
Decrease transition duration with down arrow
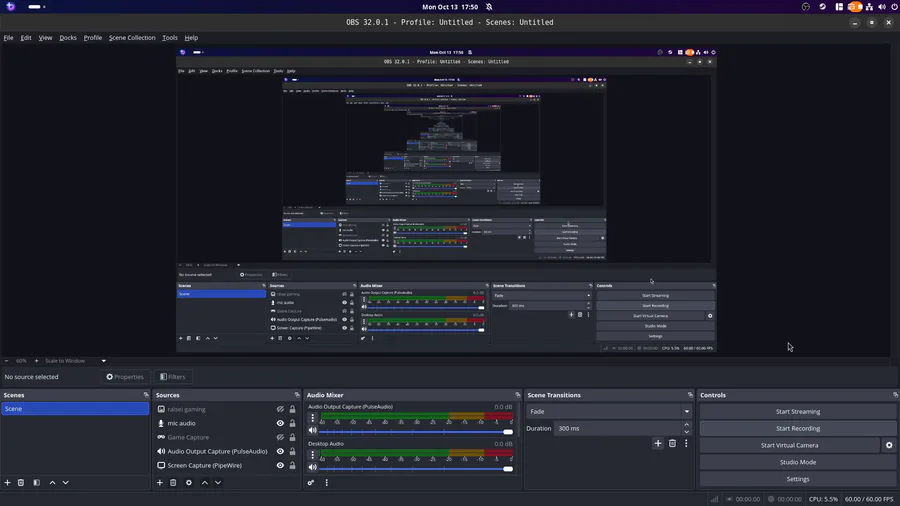(686, 431)
